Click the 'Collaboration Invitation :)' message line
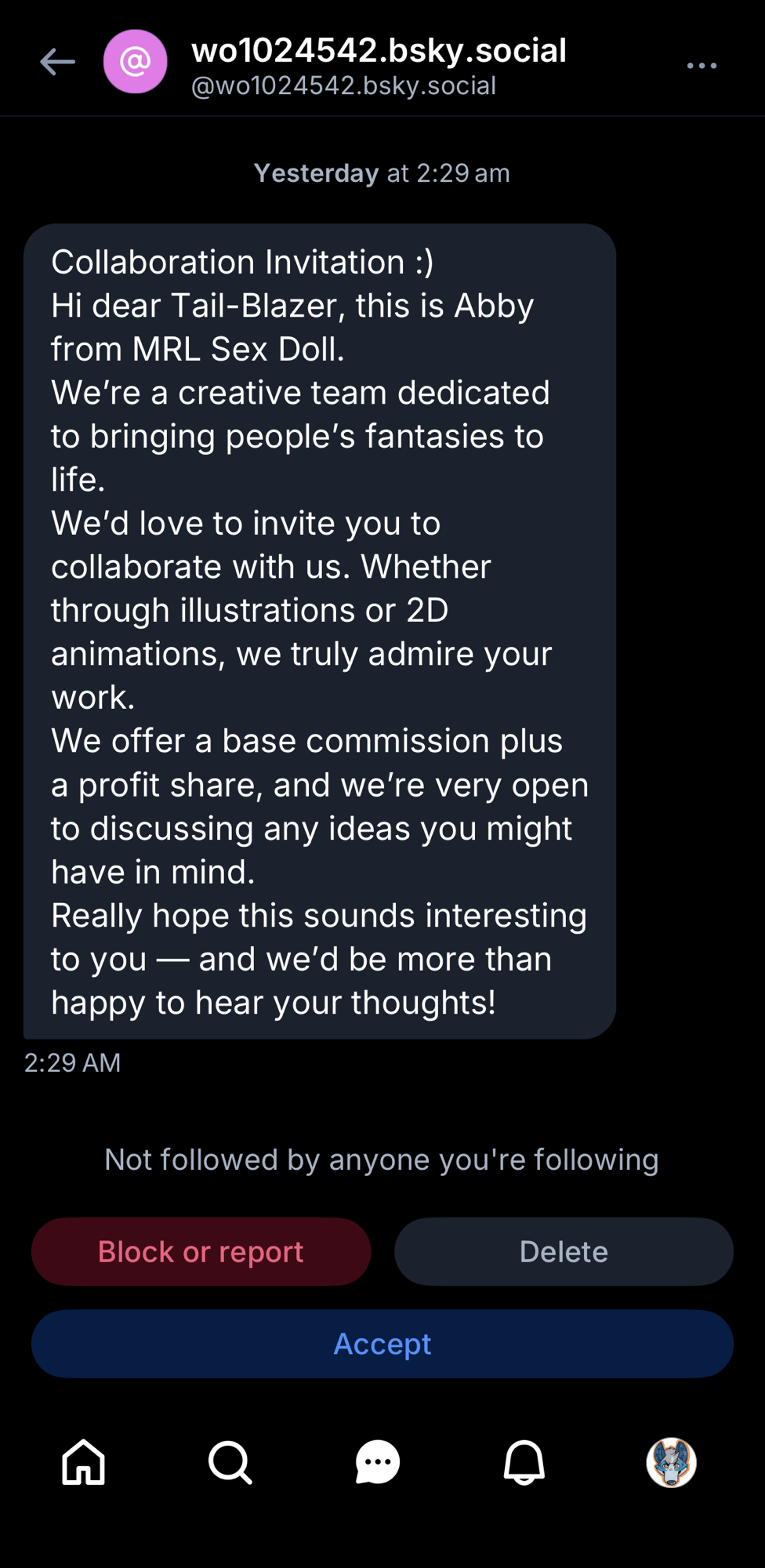The width and height of the screenshot is (765, 1568). 242,262
